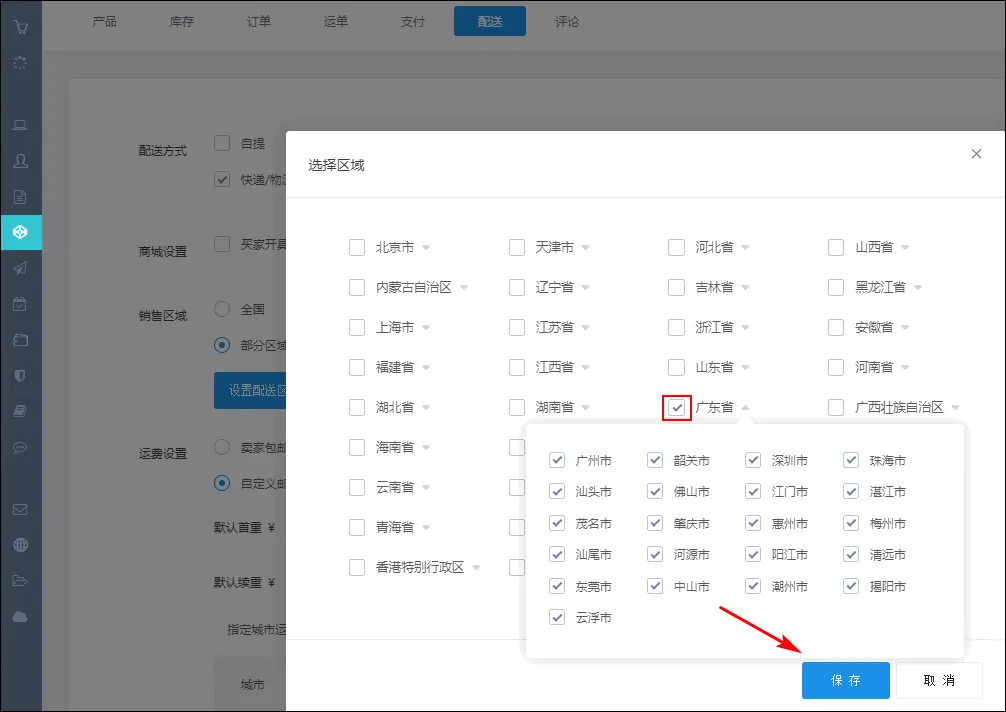Viewport: 1006px width, 712px height.
Task: Expand the 广西壮族自治区 dropdown arrow
Action: coord(956,408)
